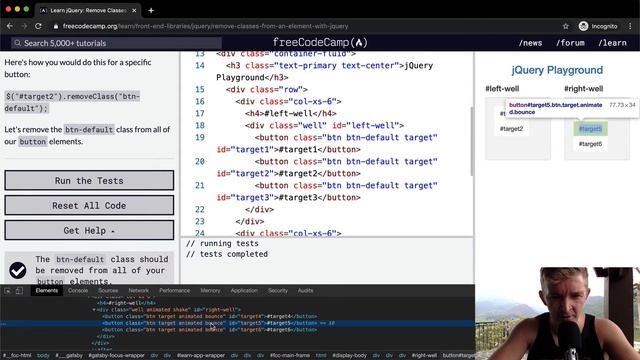Switch to the Application DevTools tab
640x360 pixels.
click(244, 291)
